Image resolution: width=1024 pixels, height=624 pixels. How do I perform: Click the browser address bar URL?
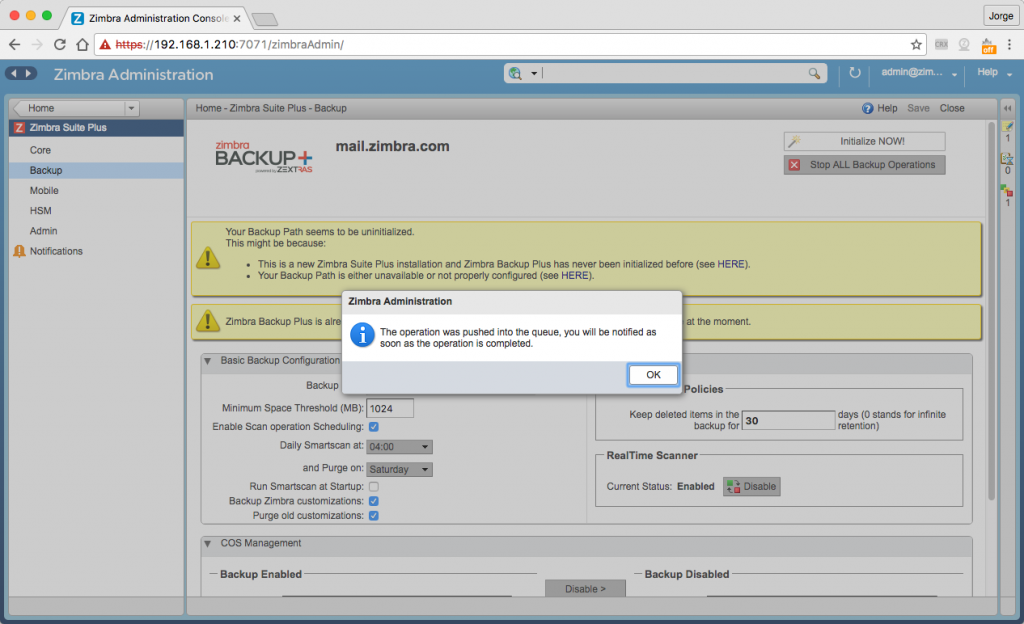point(229,44)
